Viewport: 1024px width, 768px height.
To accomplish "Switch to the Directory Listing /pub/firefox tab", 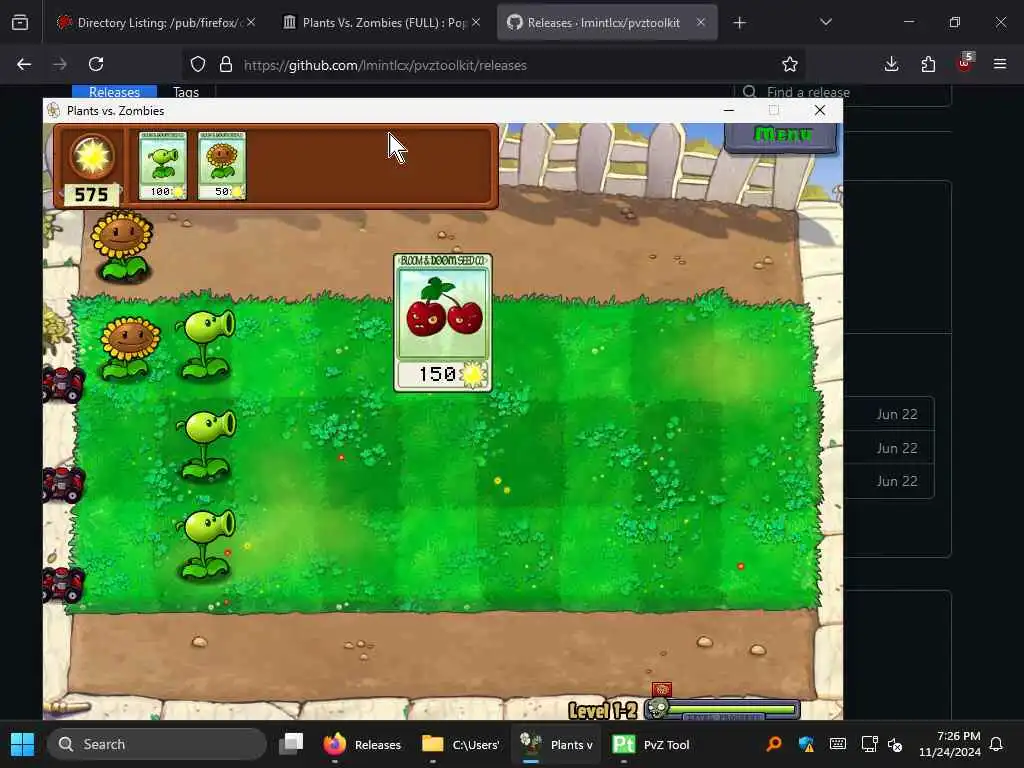I will coord(157,23).
